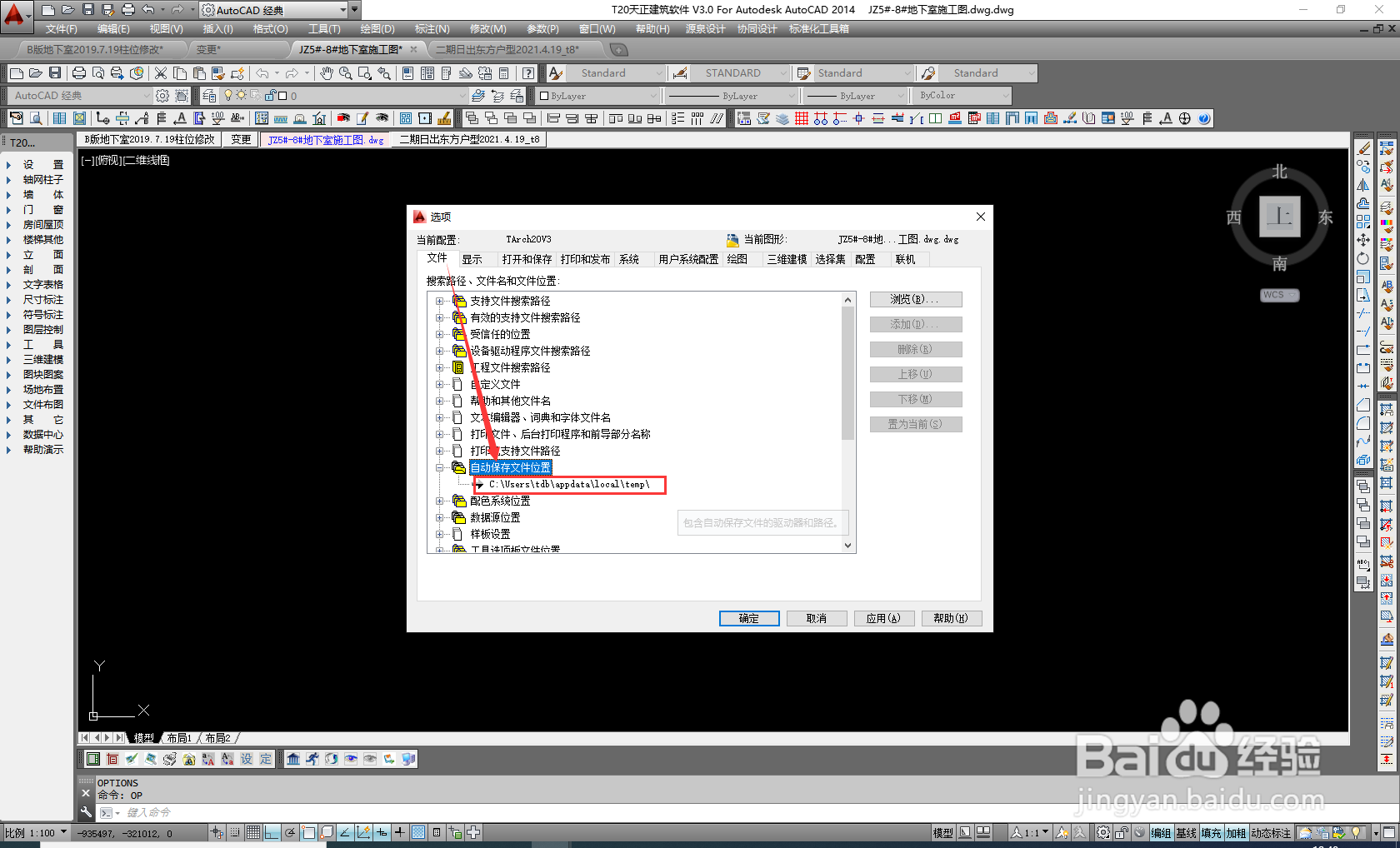This screenshot has width=1400, height=848.
Task: Switch to 系统 tab in Options
Action: tap(629, 259)
